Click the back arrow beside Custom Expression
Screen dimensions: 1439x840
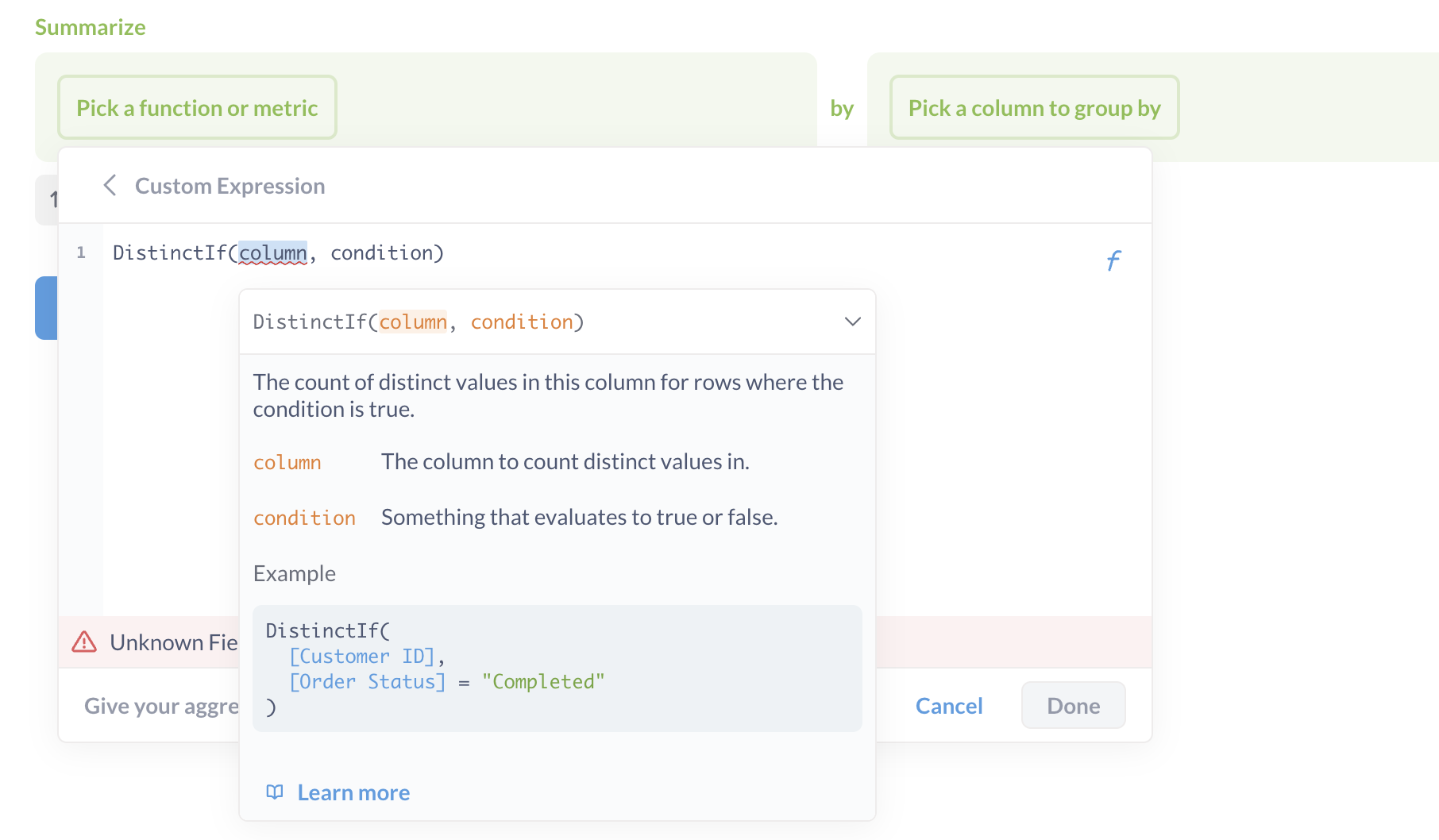click(110, 185)
